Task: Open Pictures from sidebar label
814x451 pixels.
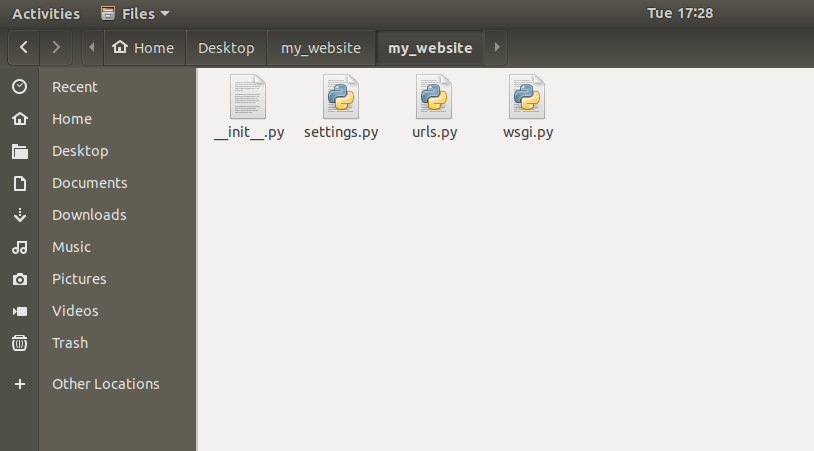Action: point(79,279)
